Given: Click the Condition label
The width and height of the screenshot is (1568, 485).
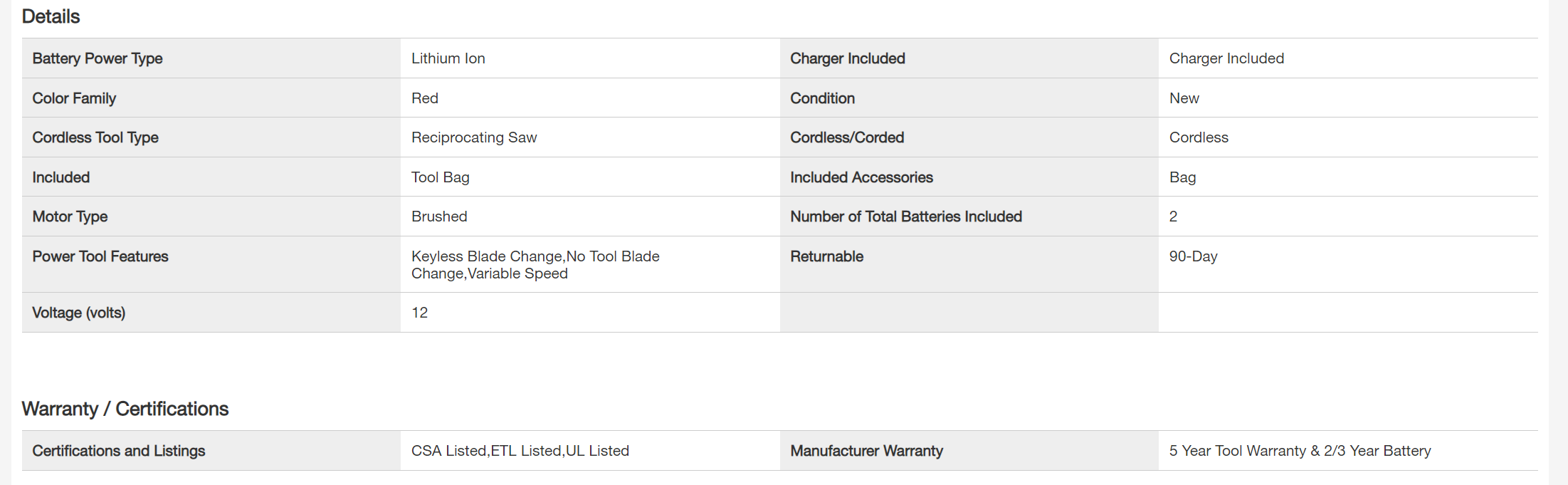Looking at the screenshot, I should pos(822,98).
